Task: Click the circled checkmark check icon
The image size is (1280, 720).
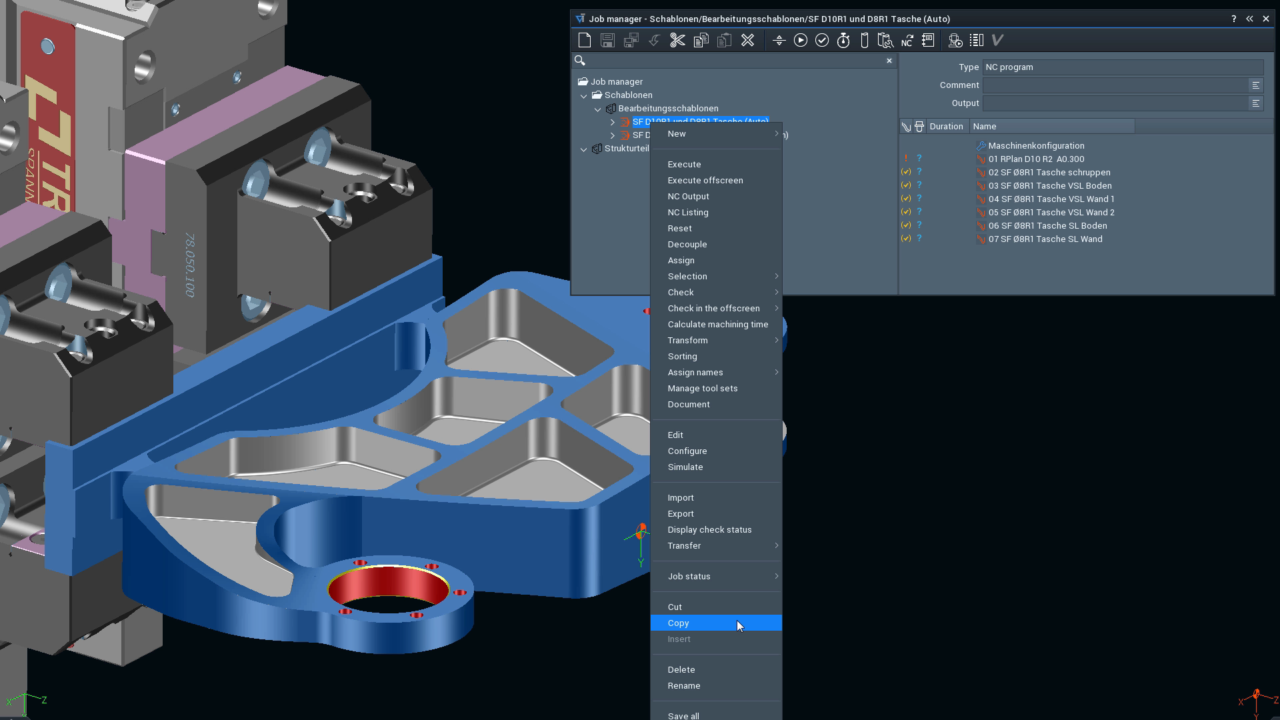Action: point(822,40)
